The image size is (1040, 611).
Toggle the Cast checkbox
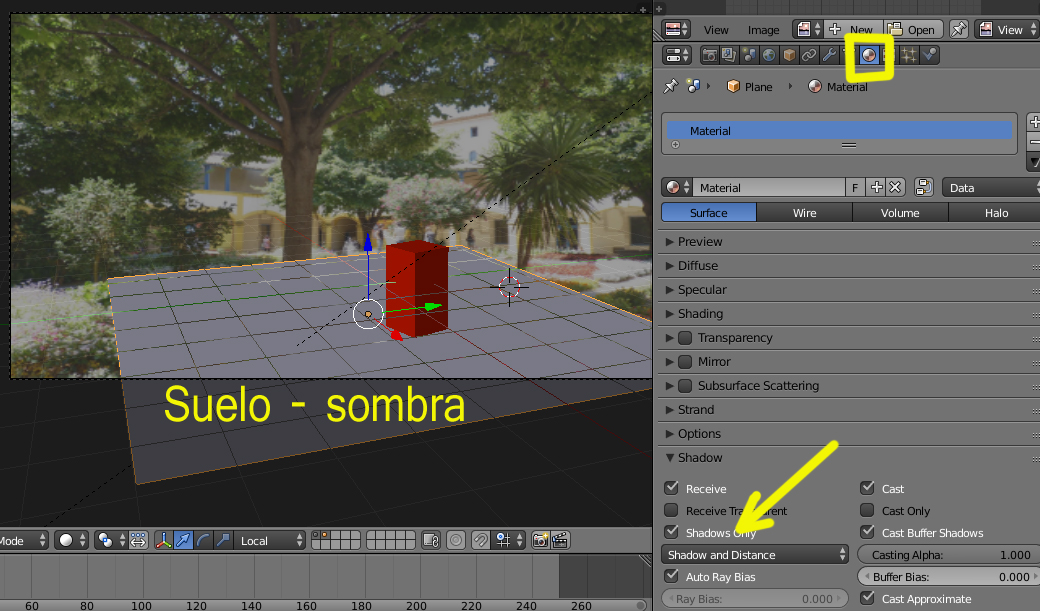coord(867,488)
